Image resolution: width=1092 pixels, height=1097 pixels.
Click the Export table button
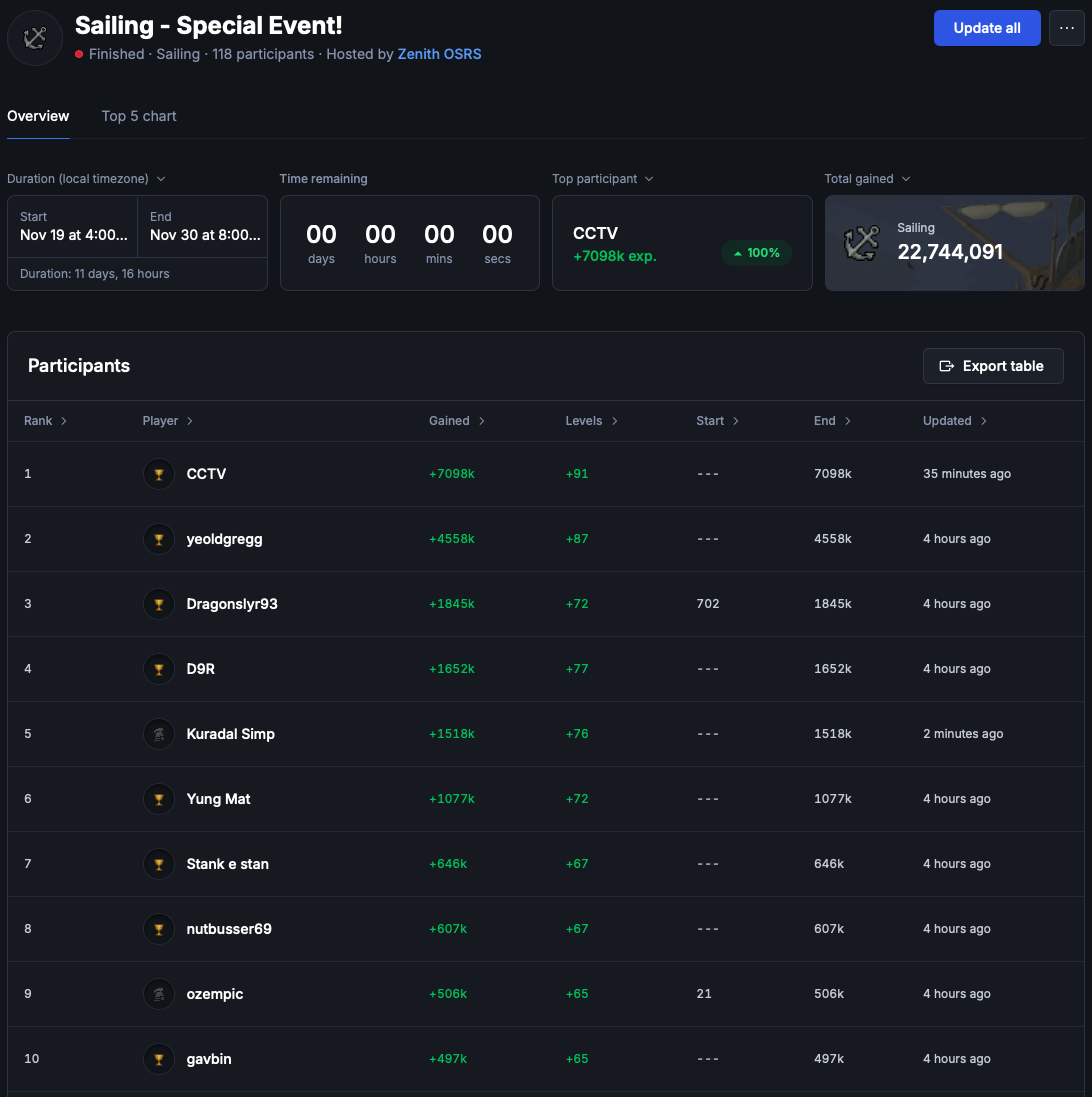point(992,366)
